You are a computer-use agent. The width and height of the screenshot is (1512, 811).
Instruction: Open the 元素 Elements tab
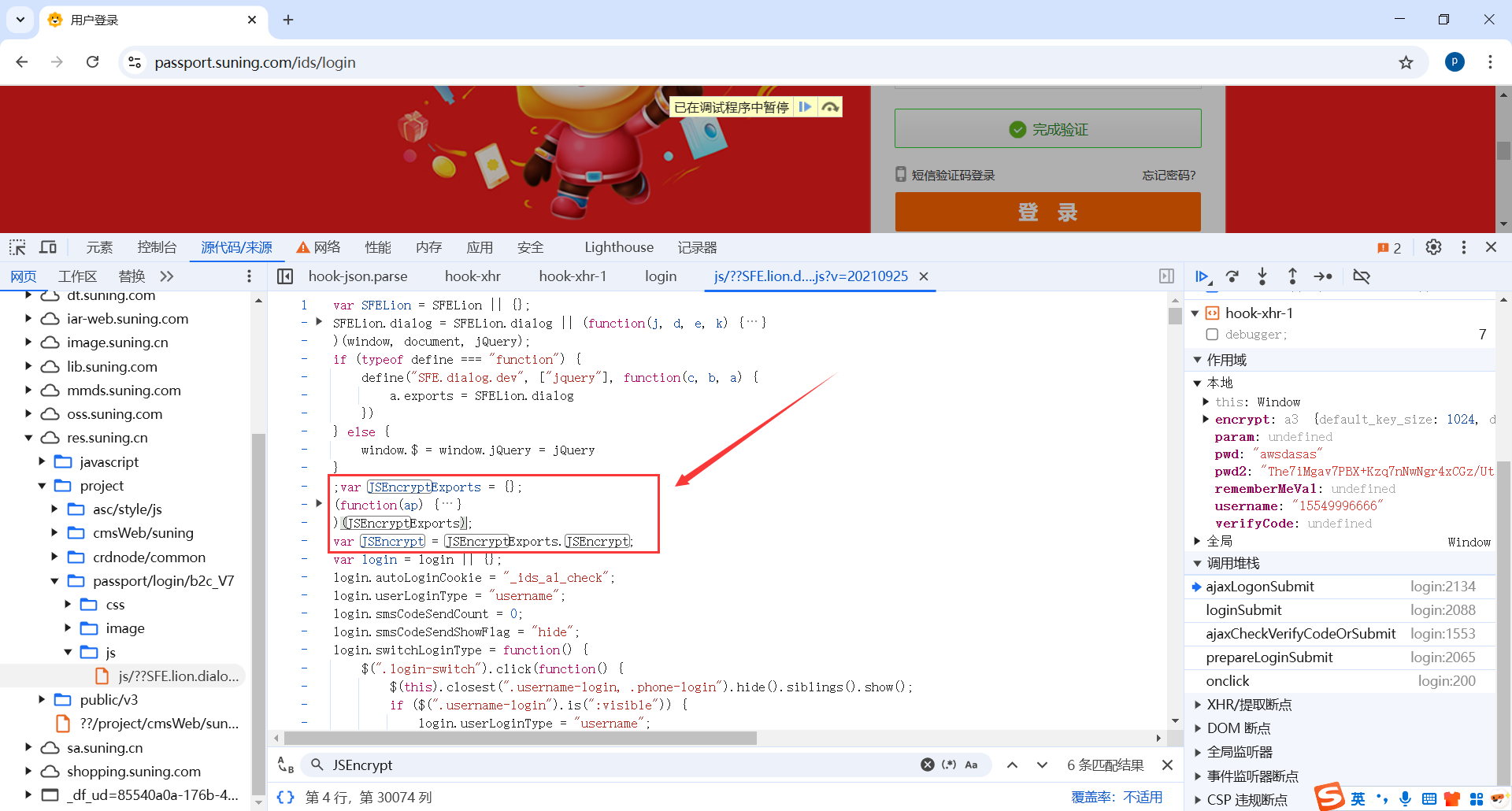pyautogui.click(x=99, y=247)
